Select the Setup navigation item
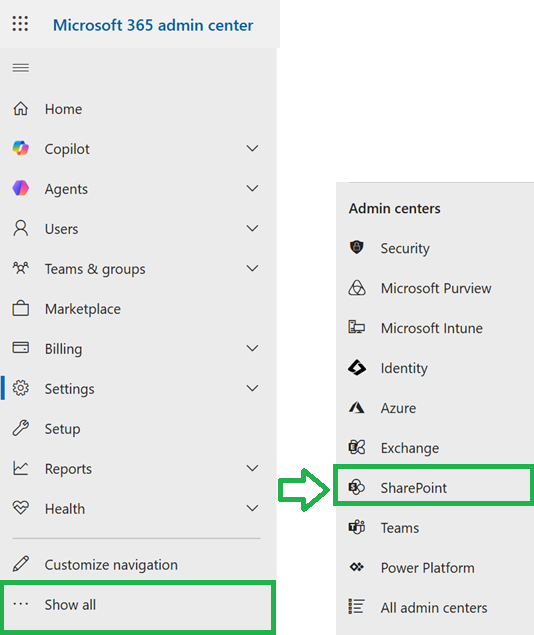The height and width of the screenshot is (635, 534). 138,429
